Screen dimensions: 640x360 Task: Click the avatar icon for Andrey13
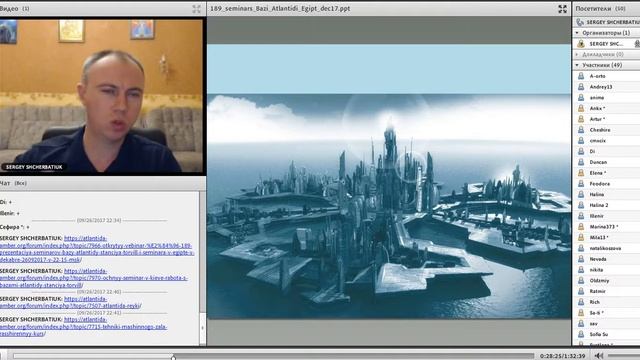coord(581,87)
